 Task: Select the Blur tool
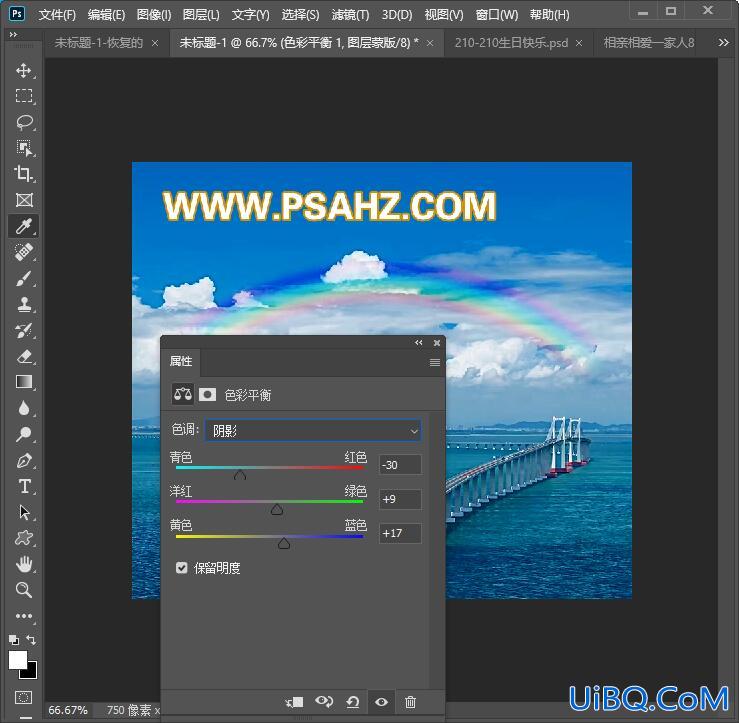tap(24, 408)
